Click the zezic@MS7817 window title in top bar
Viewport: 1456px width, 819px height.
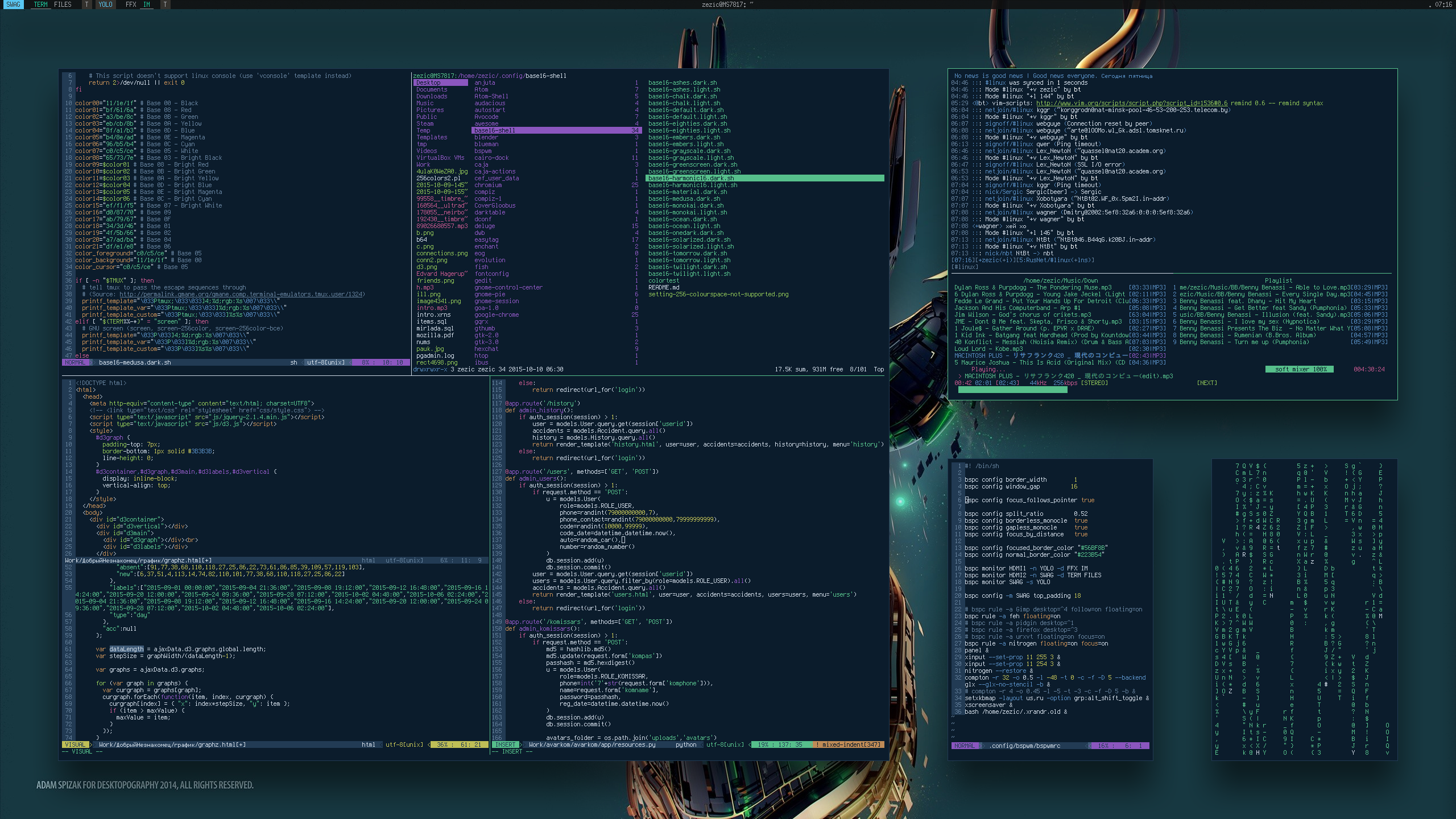click(727, 5)
